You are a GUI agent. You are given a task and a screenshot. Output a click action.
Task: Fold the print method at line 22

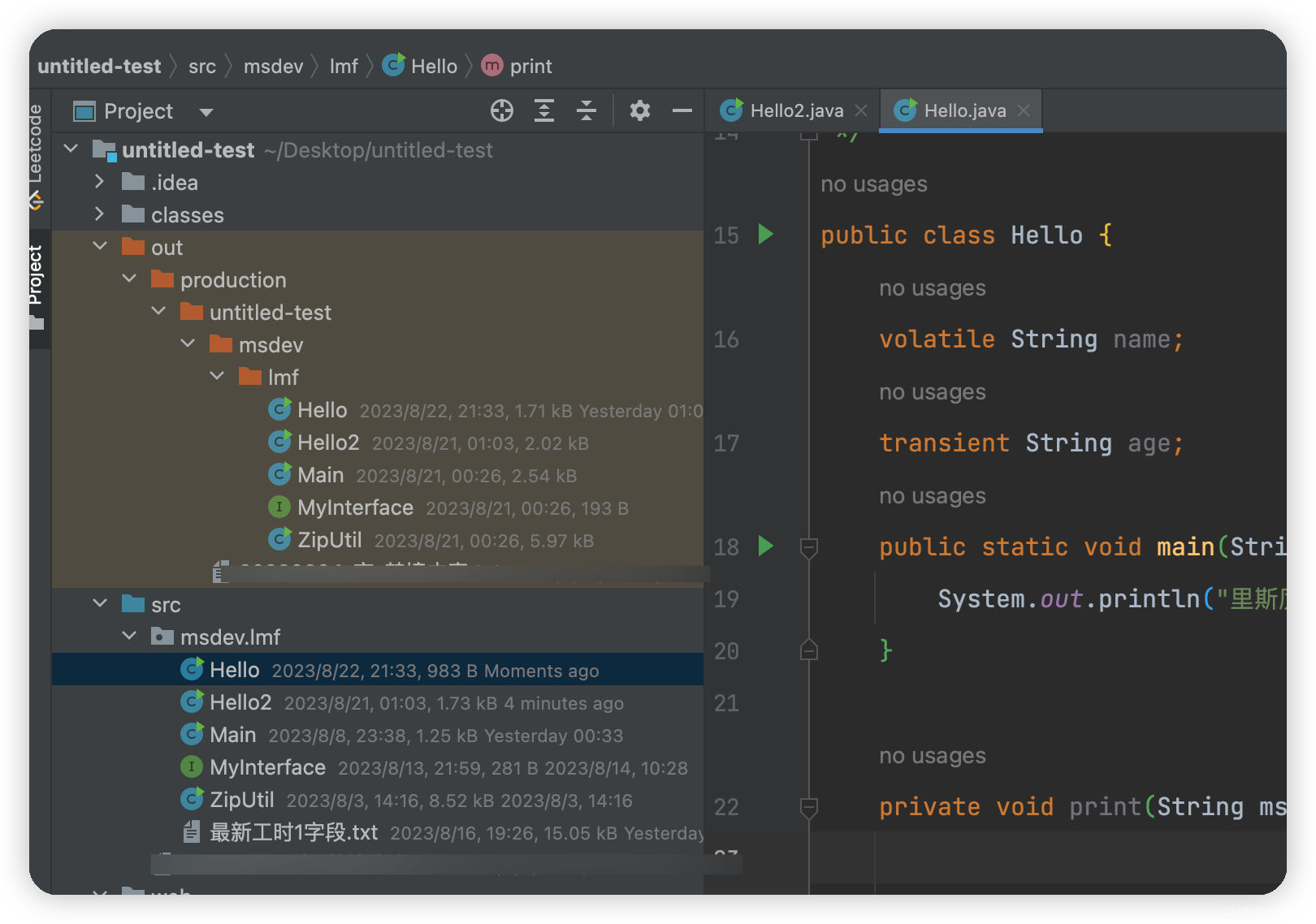(x=808, y=807)
